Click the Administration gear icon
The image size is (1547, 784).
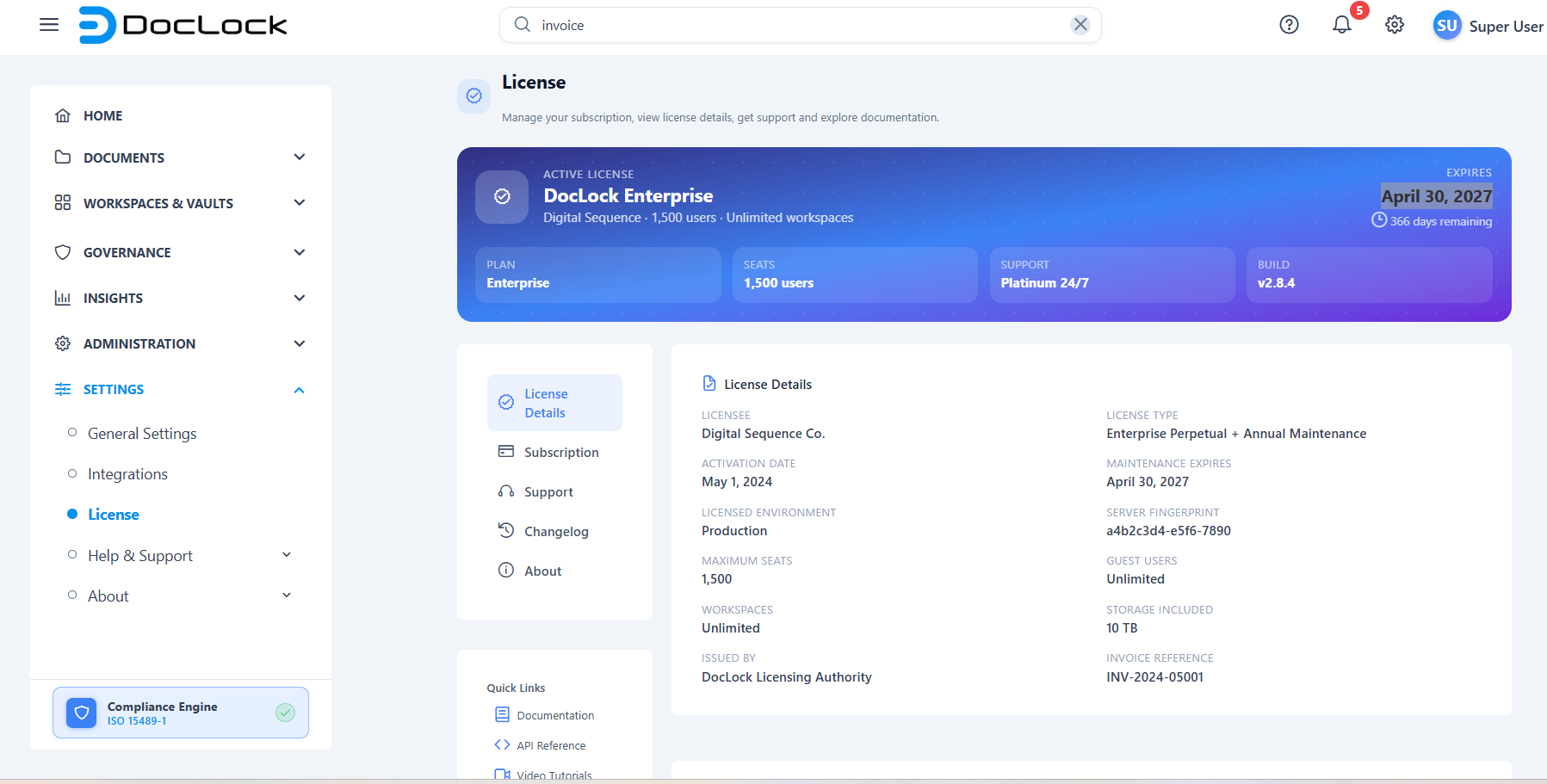63,343
